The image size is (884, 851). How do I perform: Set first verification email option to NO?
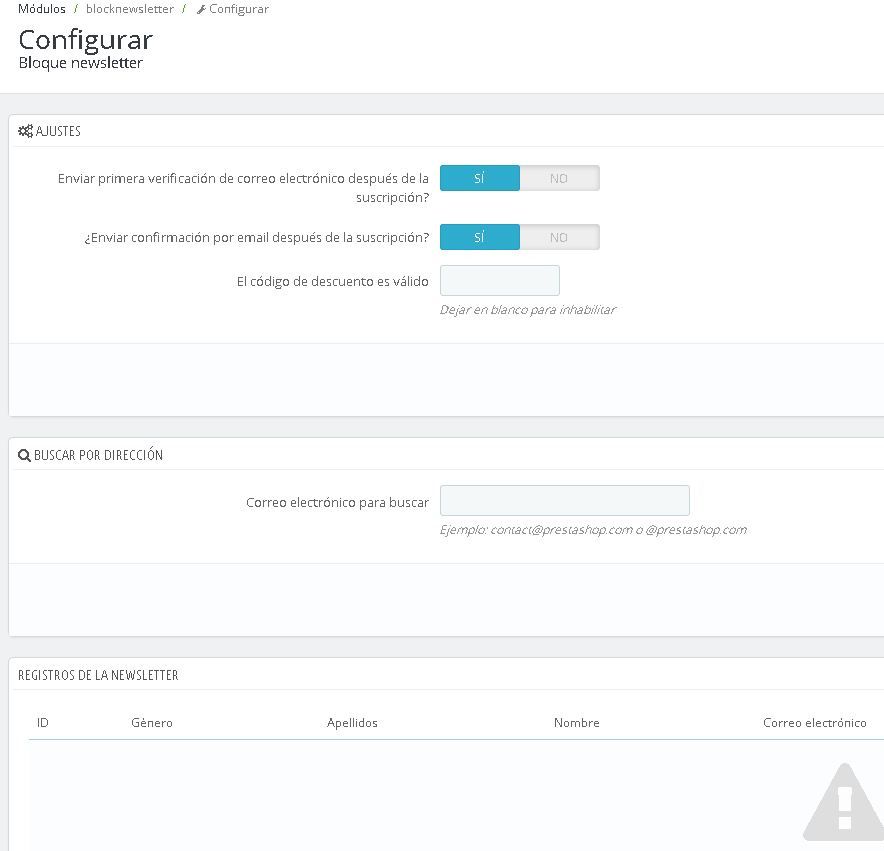[x=559, y=178]
